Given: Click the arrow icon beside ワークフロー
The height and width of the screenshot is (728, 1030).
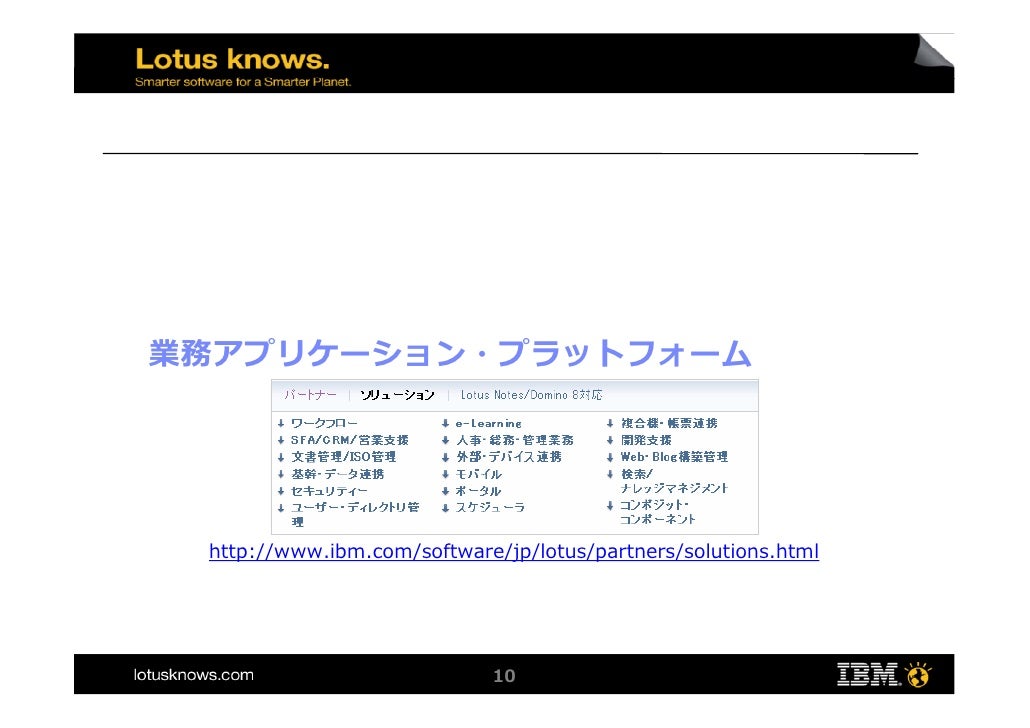Looking at the screenshot, I should point(280,423).
